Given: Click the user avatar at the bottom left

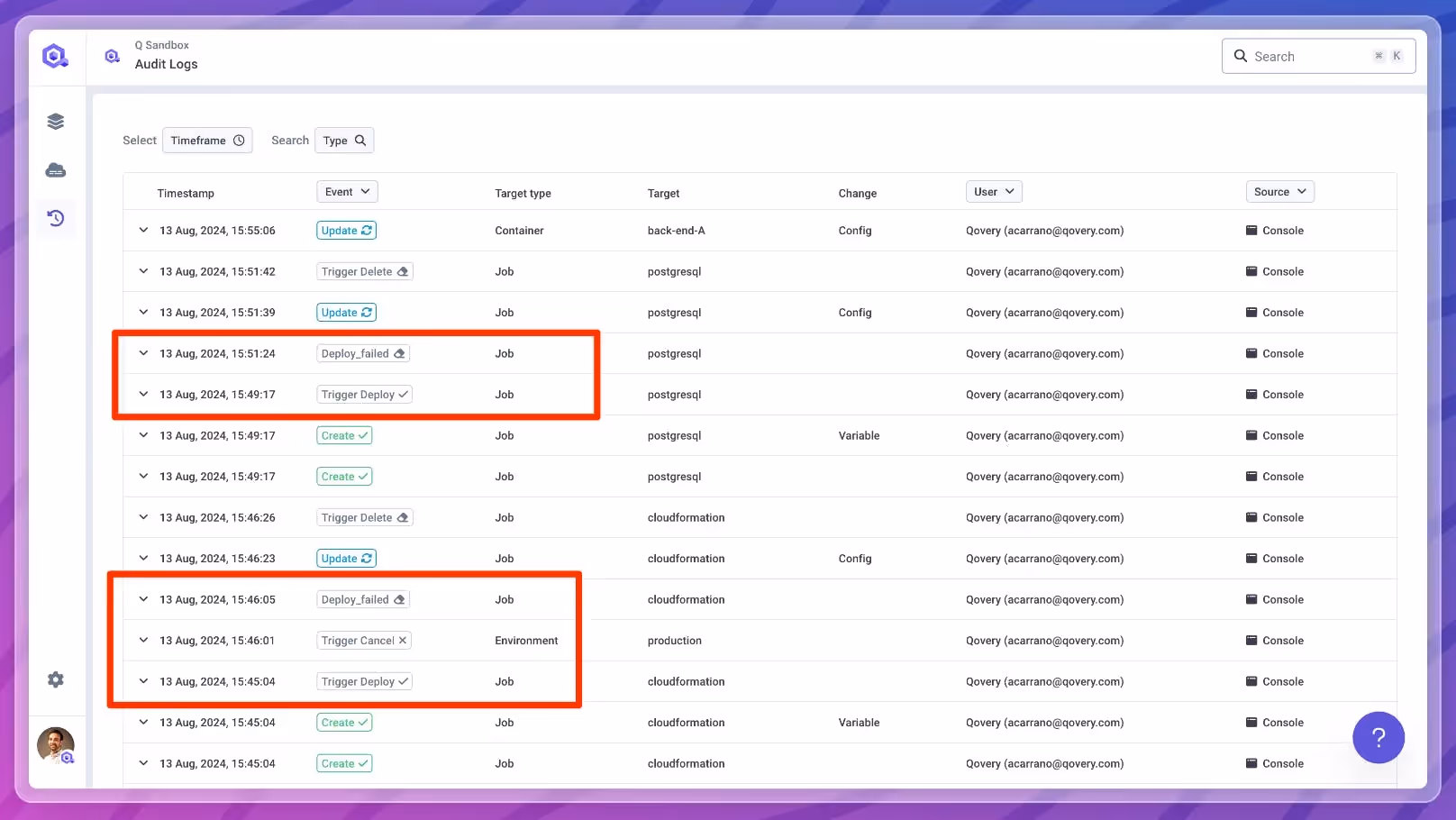Looking at the screenshot, I should pyautogui.click(x=55, y=746).
